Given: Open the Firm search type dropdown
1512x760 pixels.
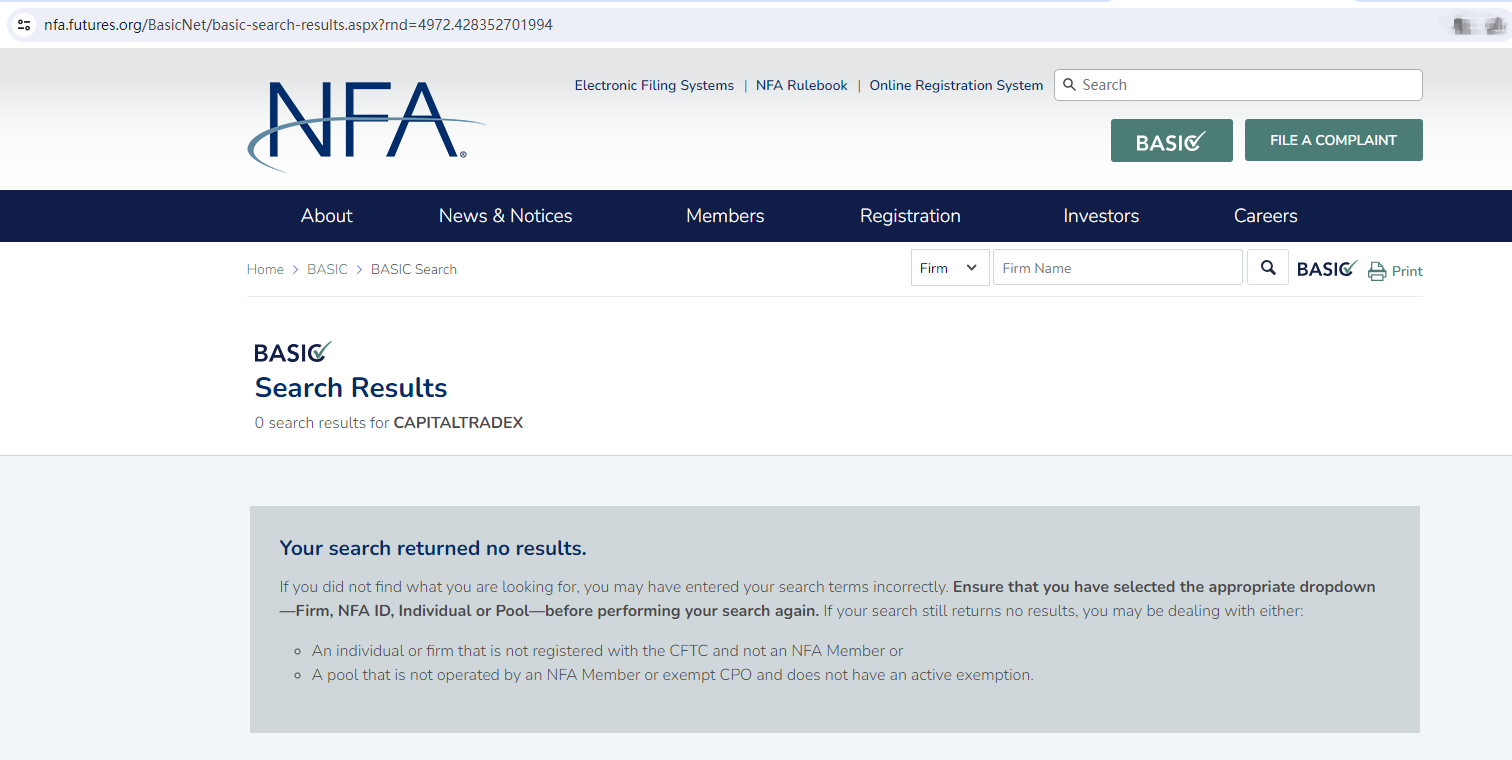Looking at the screenshot, I should click(x=950, y=268).
